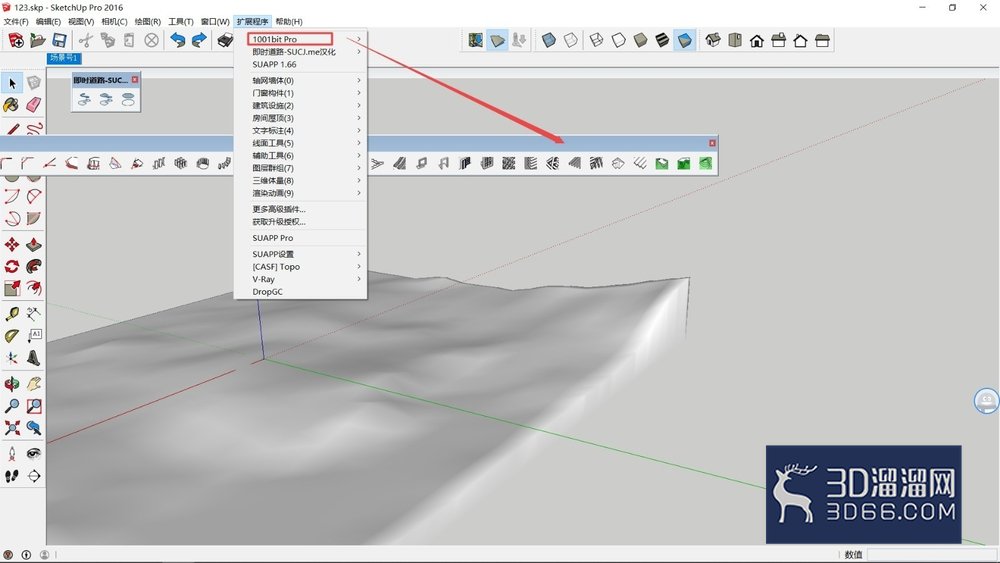Select the 场景号1 scene tab
Image resolution: width=1000 pixels, height=563 pixels.
click(x=64, y=58)
